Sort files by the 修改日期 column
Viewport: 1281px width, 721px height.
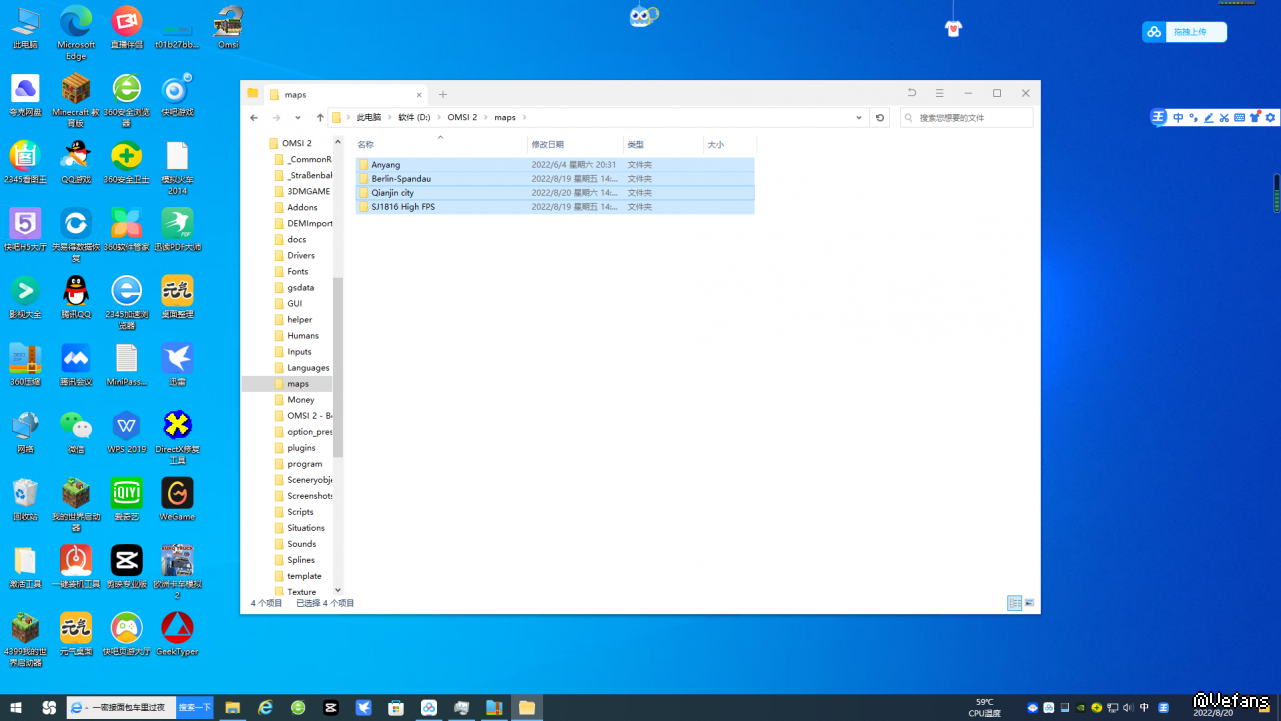[x=548, y=145]
